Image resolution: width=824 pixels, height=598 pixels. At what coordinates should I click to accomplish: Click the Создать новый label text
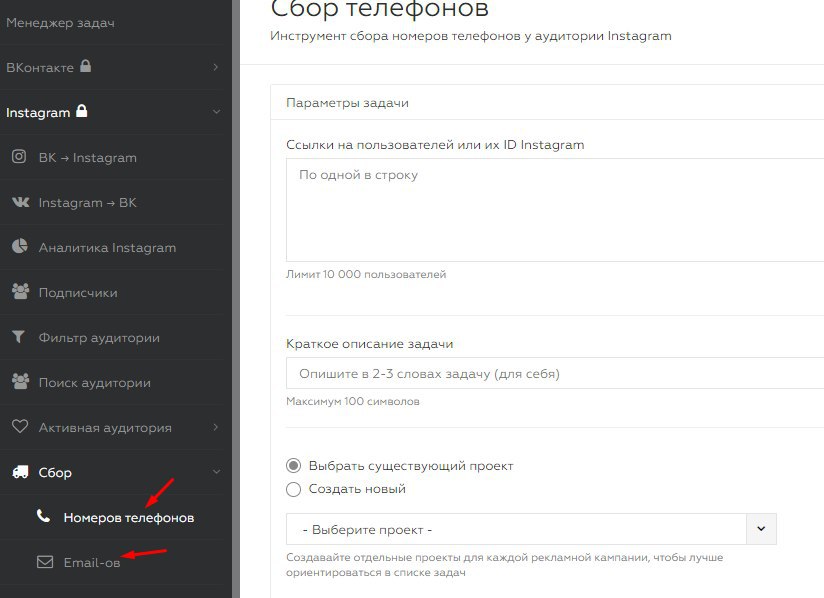point(357,489)
